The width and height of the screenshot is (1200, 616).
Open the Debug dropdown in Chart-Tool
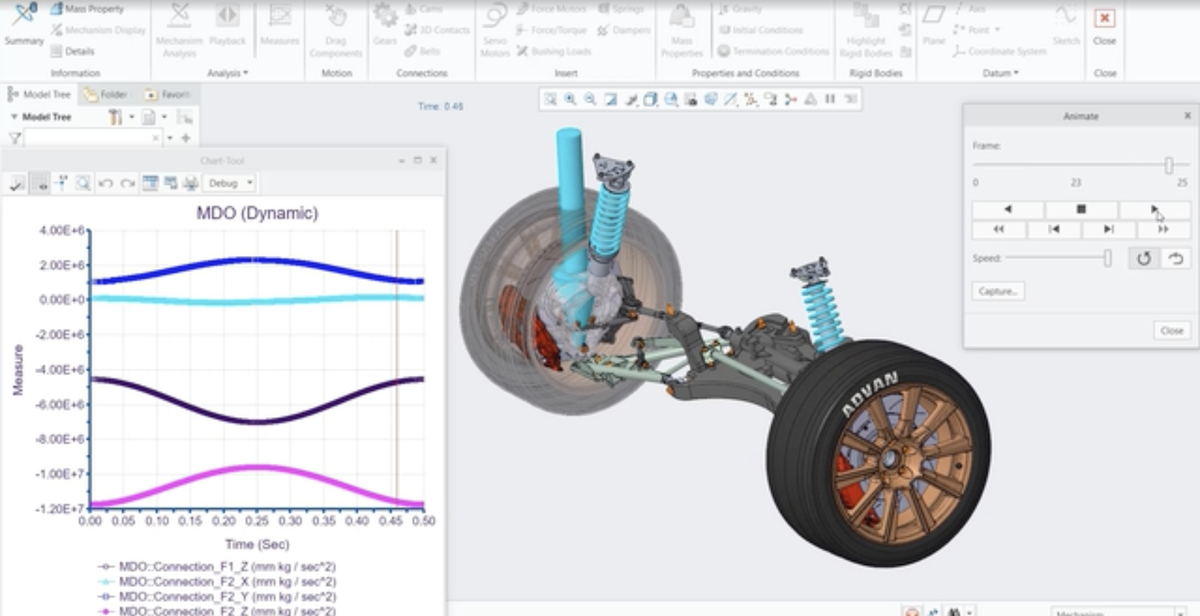(229, 183)
